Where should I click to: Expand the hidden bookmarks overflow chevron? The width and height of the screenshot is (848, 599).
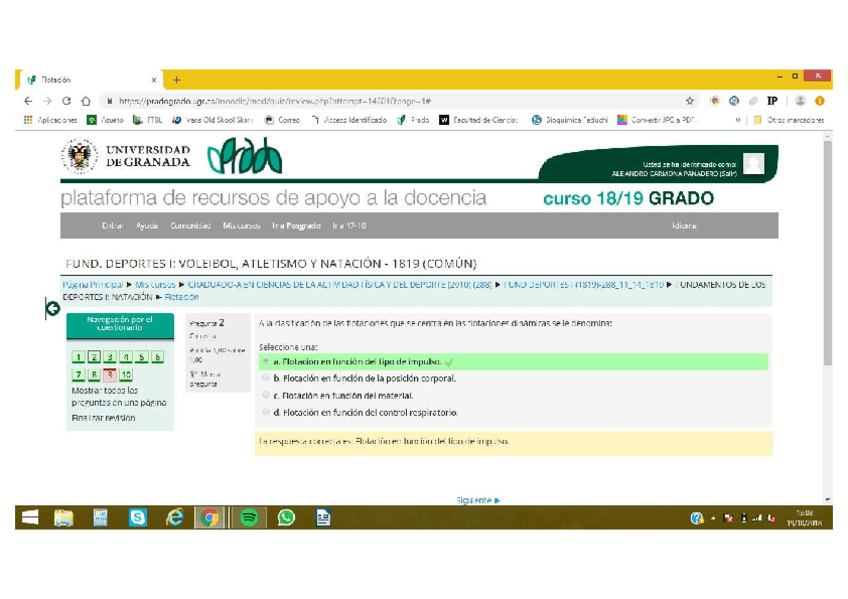point(738,120)
